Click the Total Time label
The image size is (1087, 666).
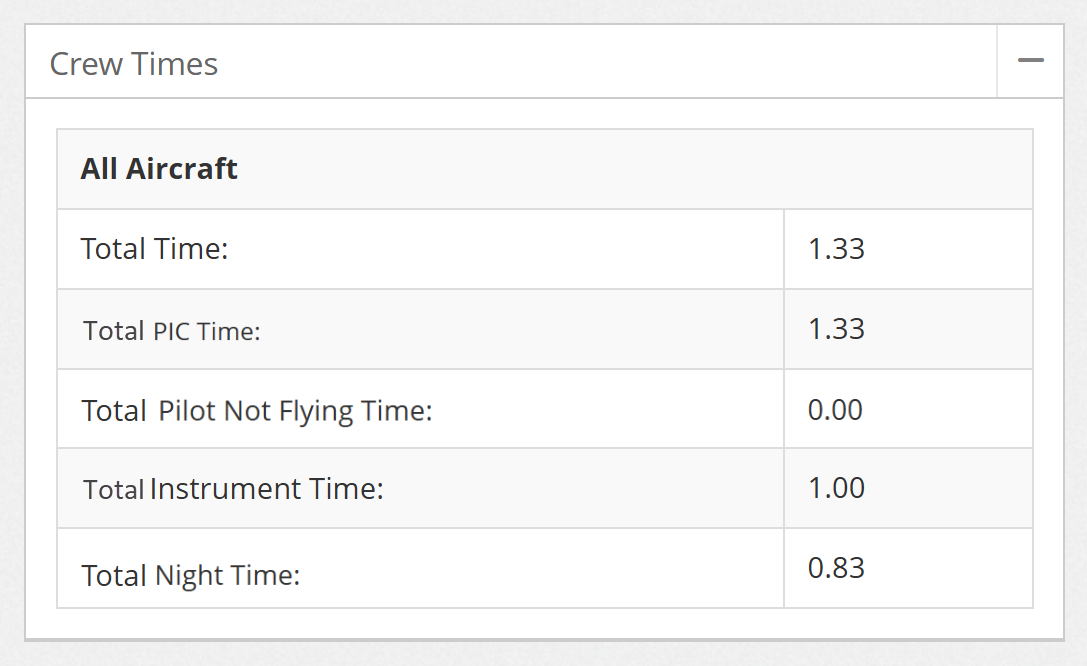(x=155, y=249)
